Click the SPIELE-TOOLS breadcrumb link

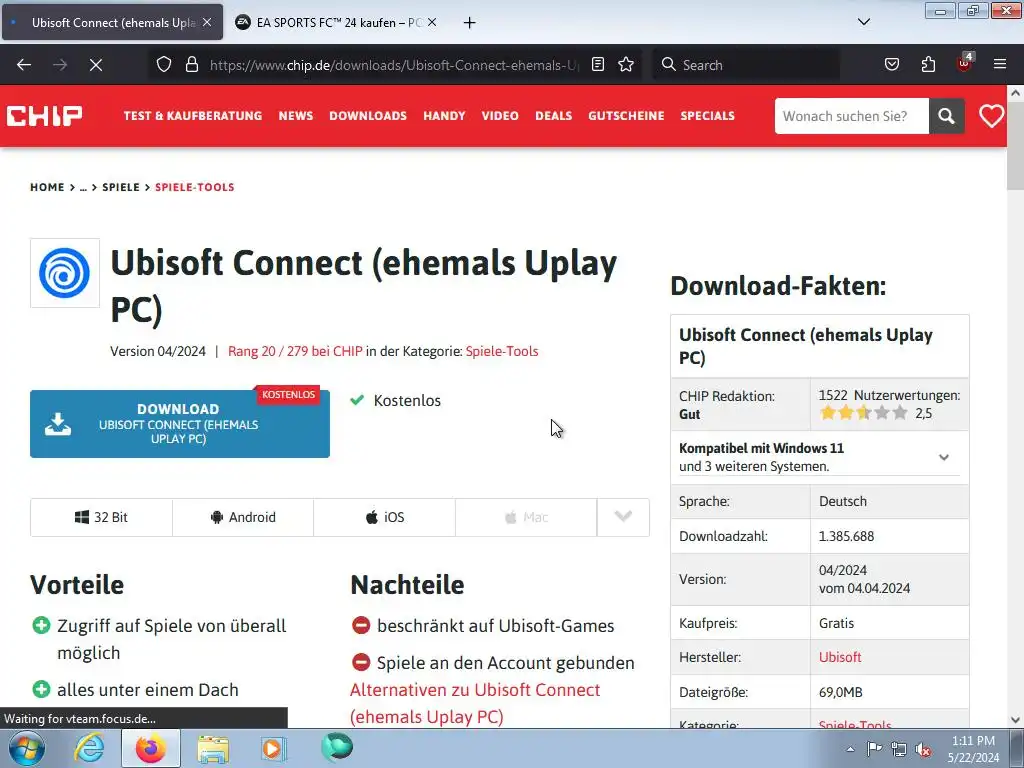tap(195, 187)
